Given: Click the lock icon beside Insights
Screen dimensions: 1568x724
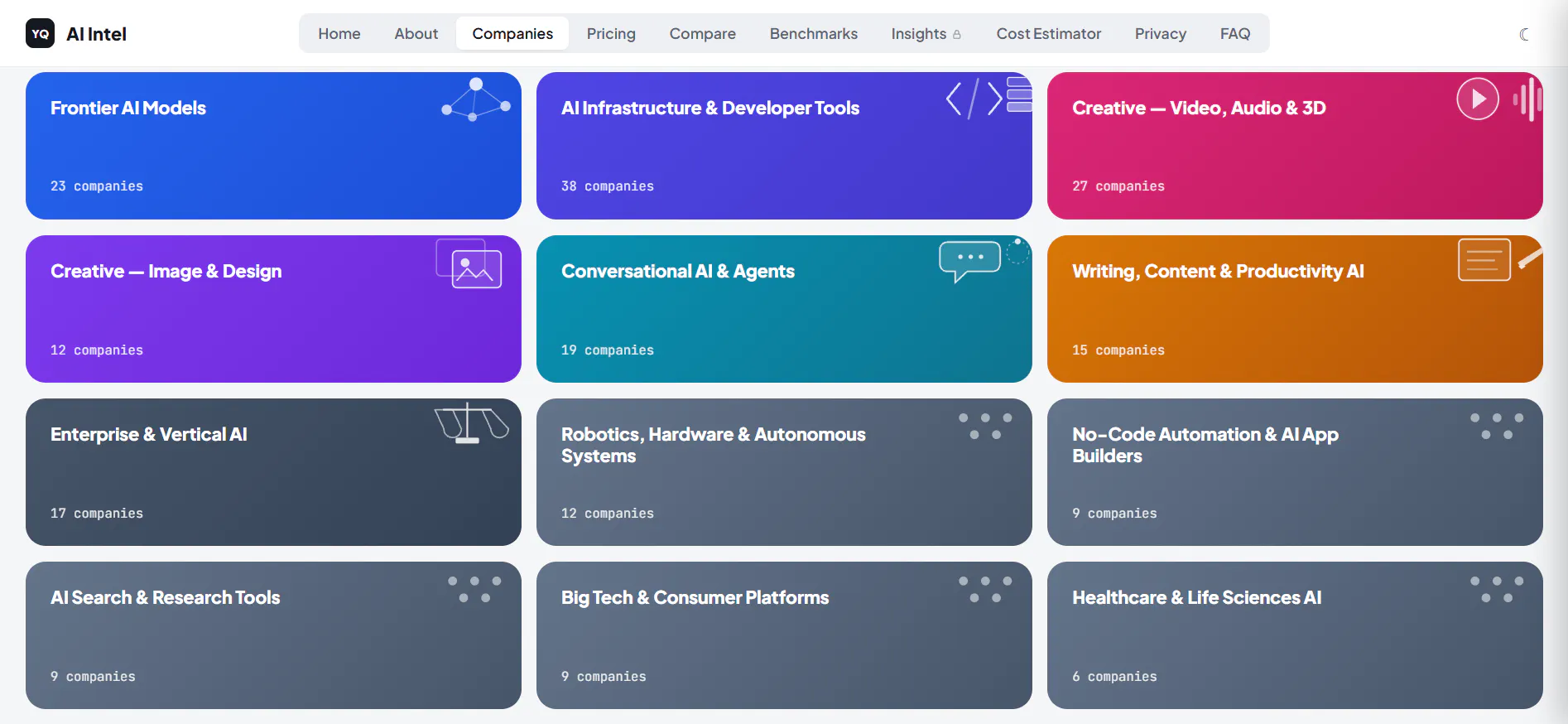Looking at the screenshot, I should [957, 35].
